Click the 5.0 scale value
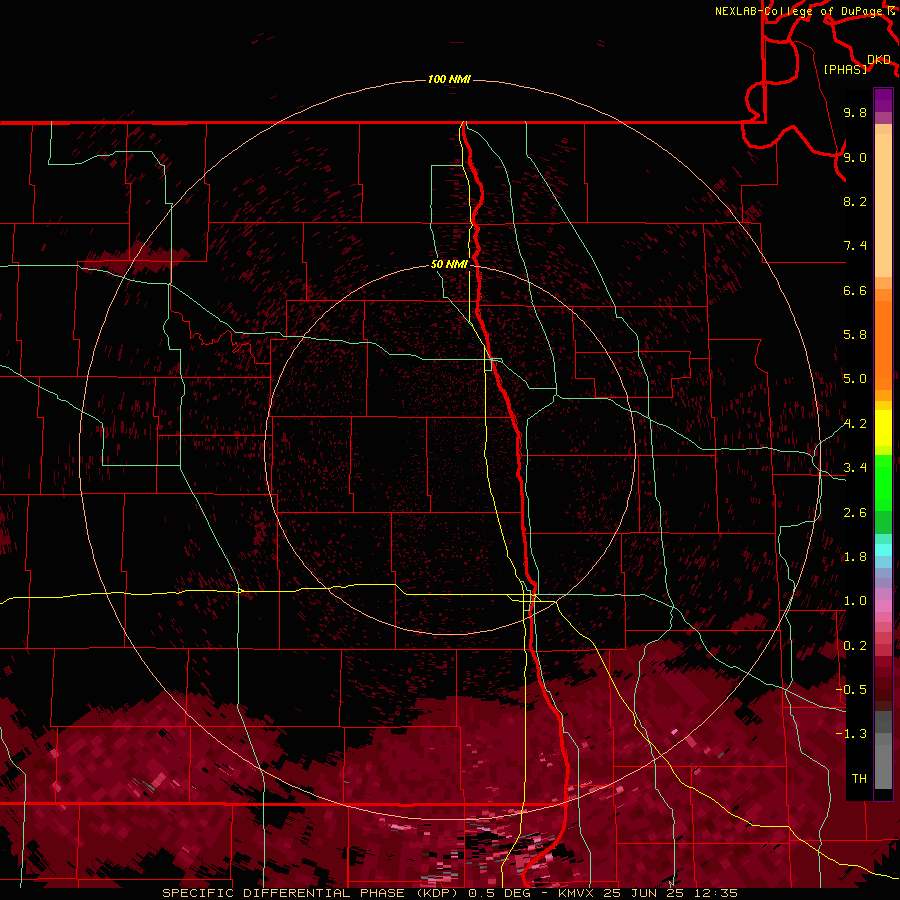The height and width of the screenshot is (900, 900). click(855, 379)
